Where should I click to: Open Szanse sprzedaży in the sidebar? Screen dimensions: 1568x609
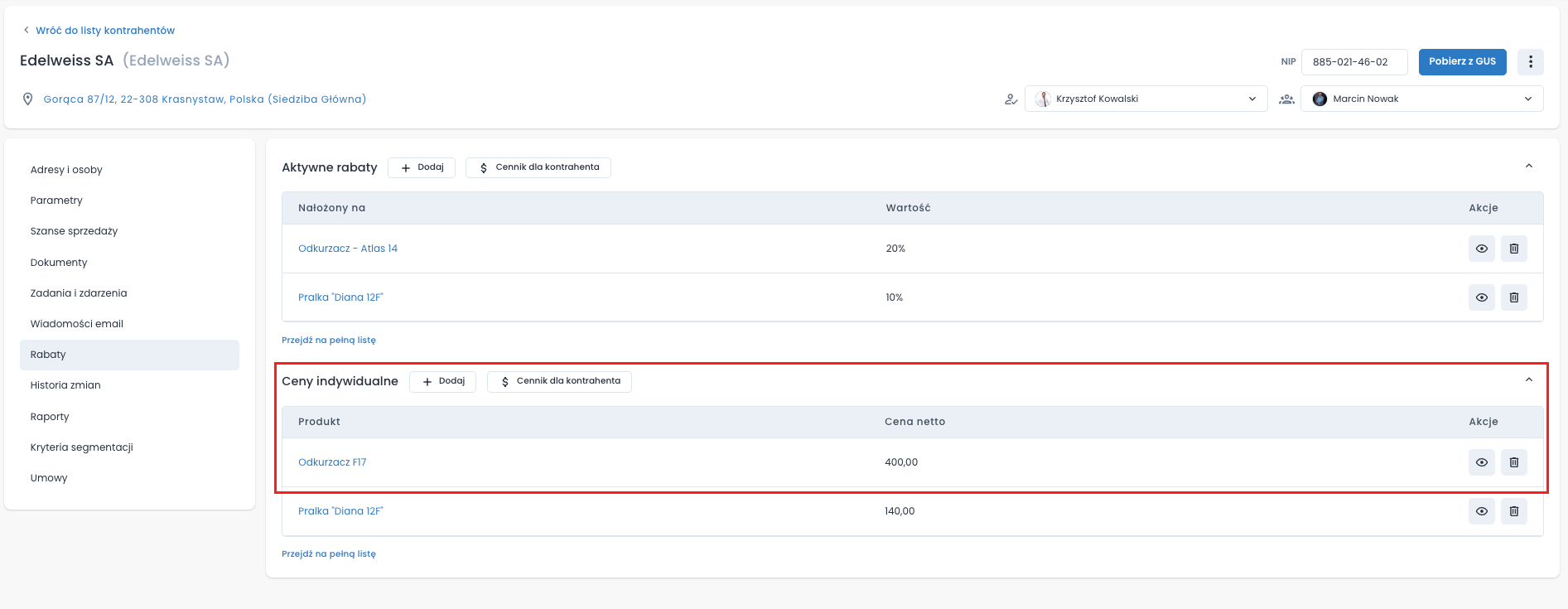coord(75,231)
